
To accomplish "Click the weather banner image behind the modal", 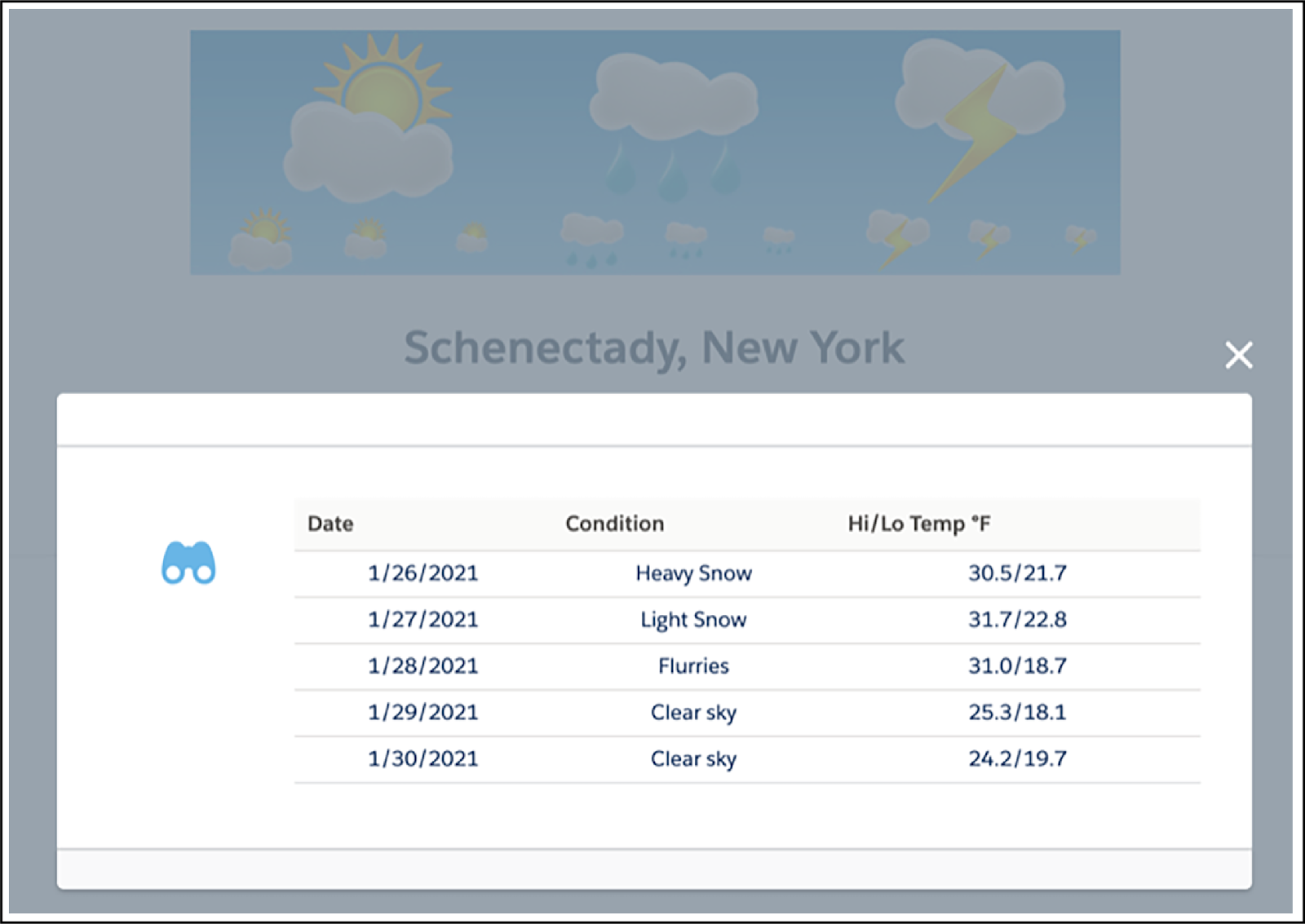I will point(655,153).
